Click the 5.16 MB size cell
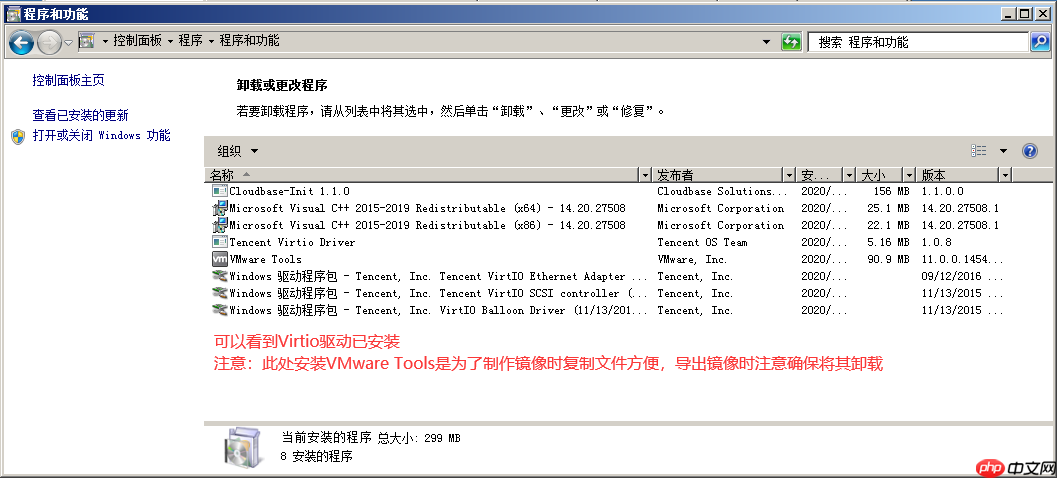 point(888,242)
